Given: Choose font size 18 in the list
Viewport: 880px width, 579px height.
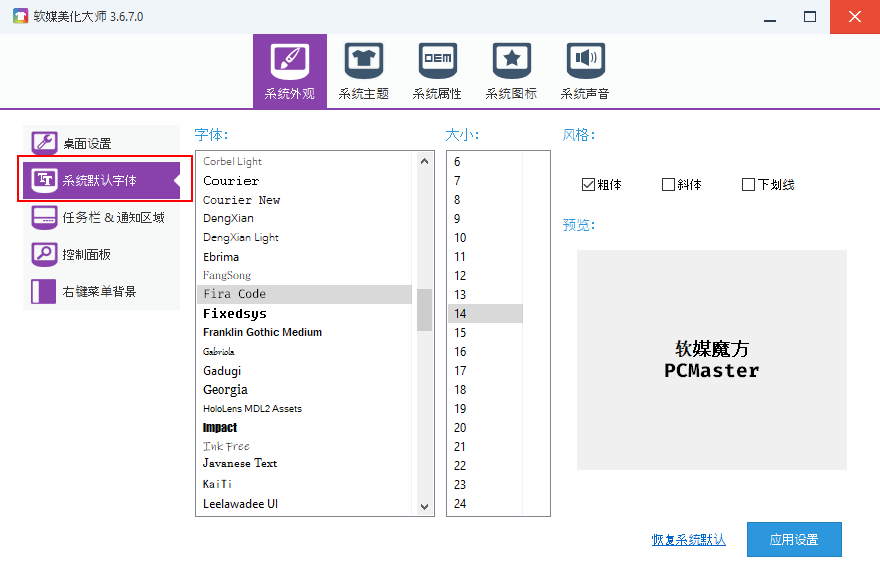Looking at the screenshot, I should coord(460,390).
